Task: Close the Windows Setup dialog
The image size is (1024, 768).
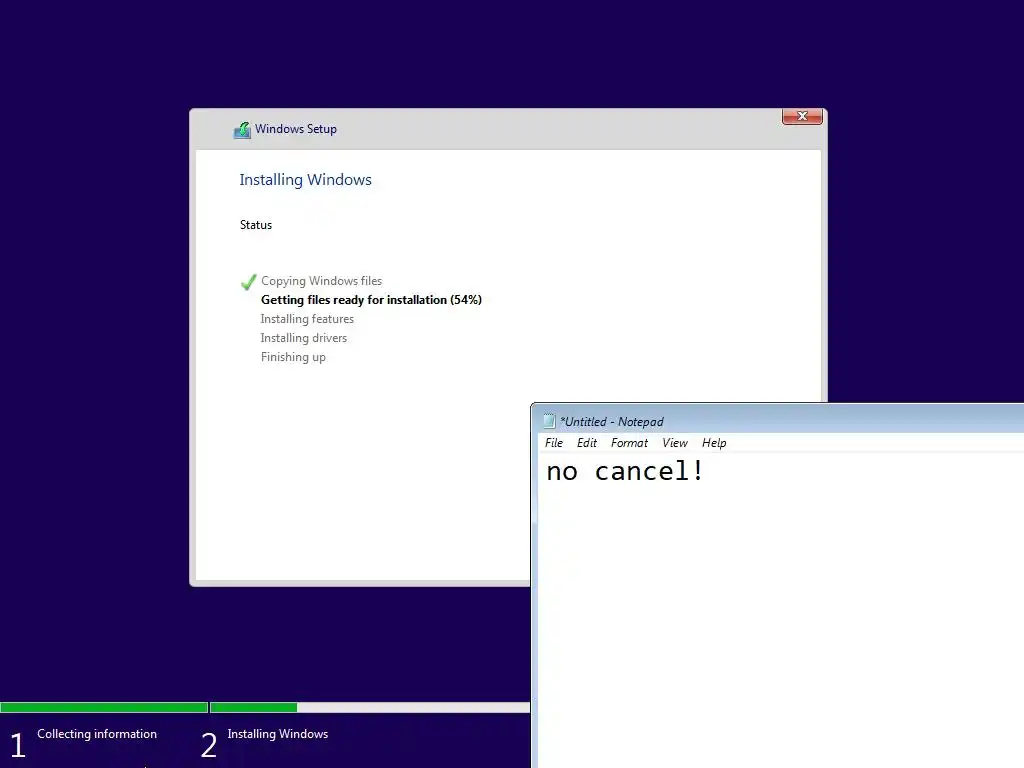Action: 802,116
